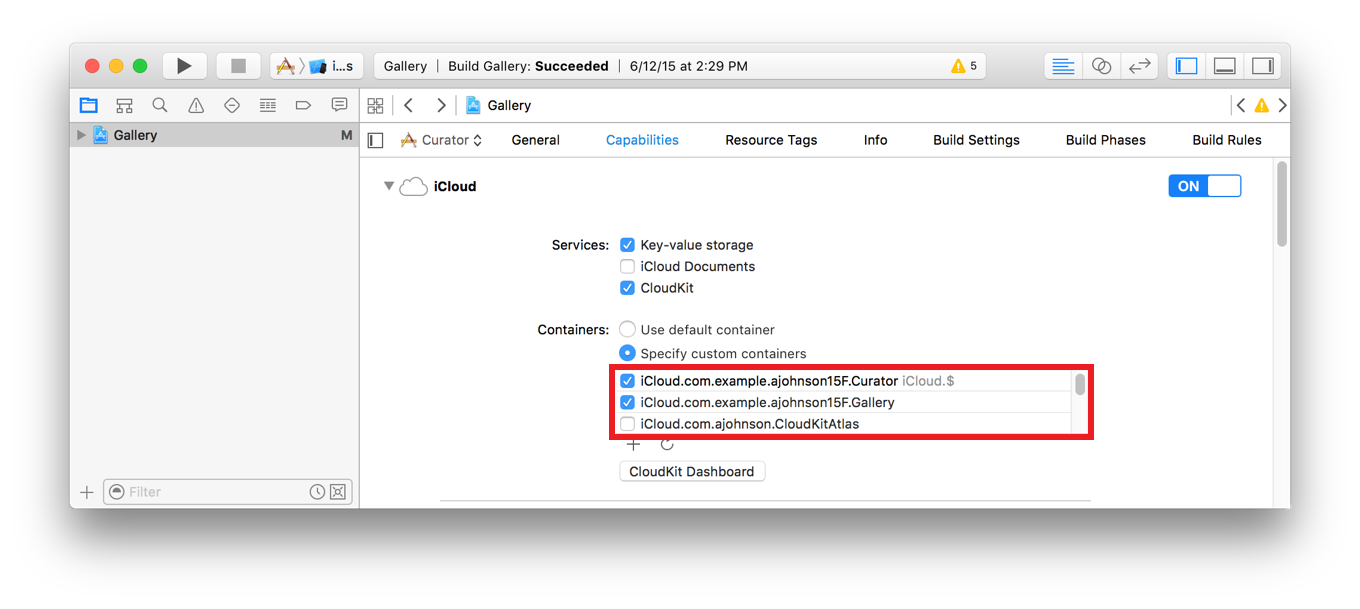The width and height of the screenshot is (1360, 609).
Task: Switch to the Assistant editor
Action: point(1101,66)
